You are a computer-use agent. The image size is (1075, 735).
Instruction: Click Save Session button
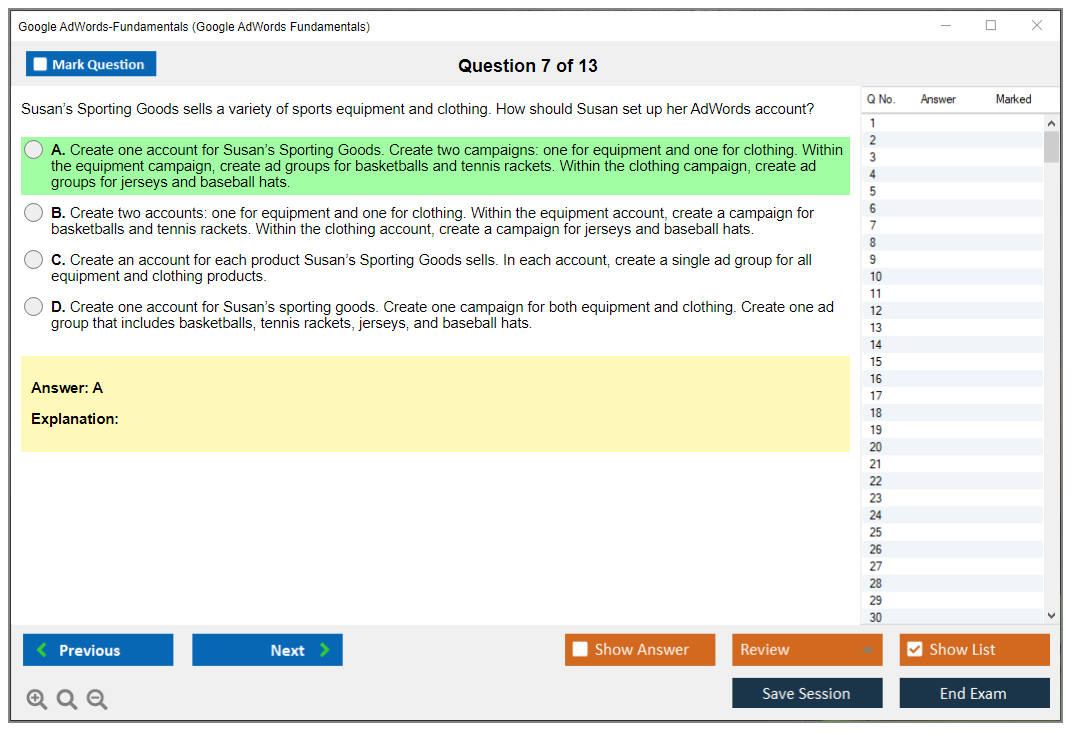point(806,693)
